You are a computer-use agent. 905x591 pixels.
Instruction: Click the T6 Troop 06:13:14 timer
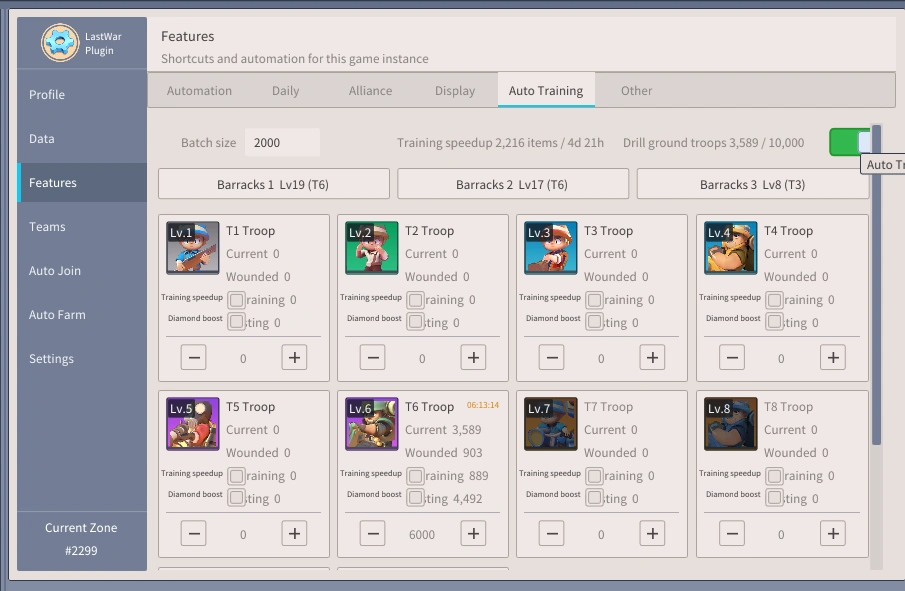[483, 405]
